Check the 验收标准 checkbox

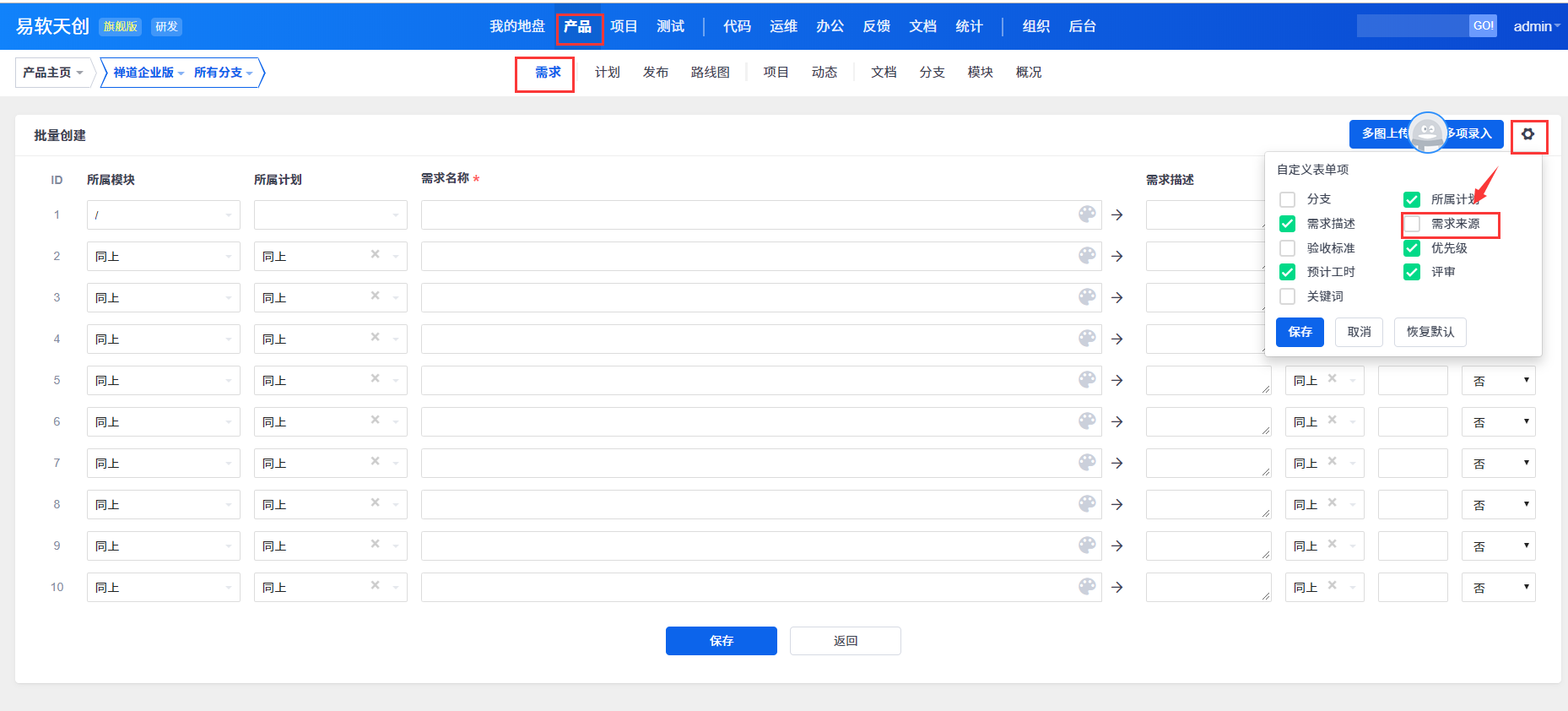1288,248
